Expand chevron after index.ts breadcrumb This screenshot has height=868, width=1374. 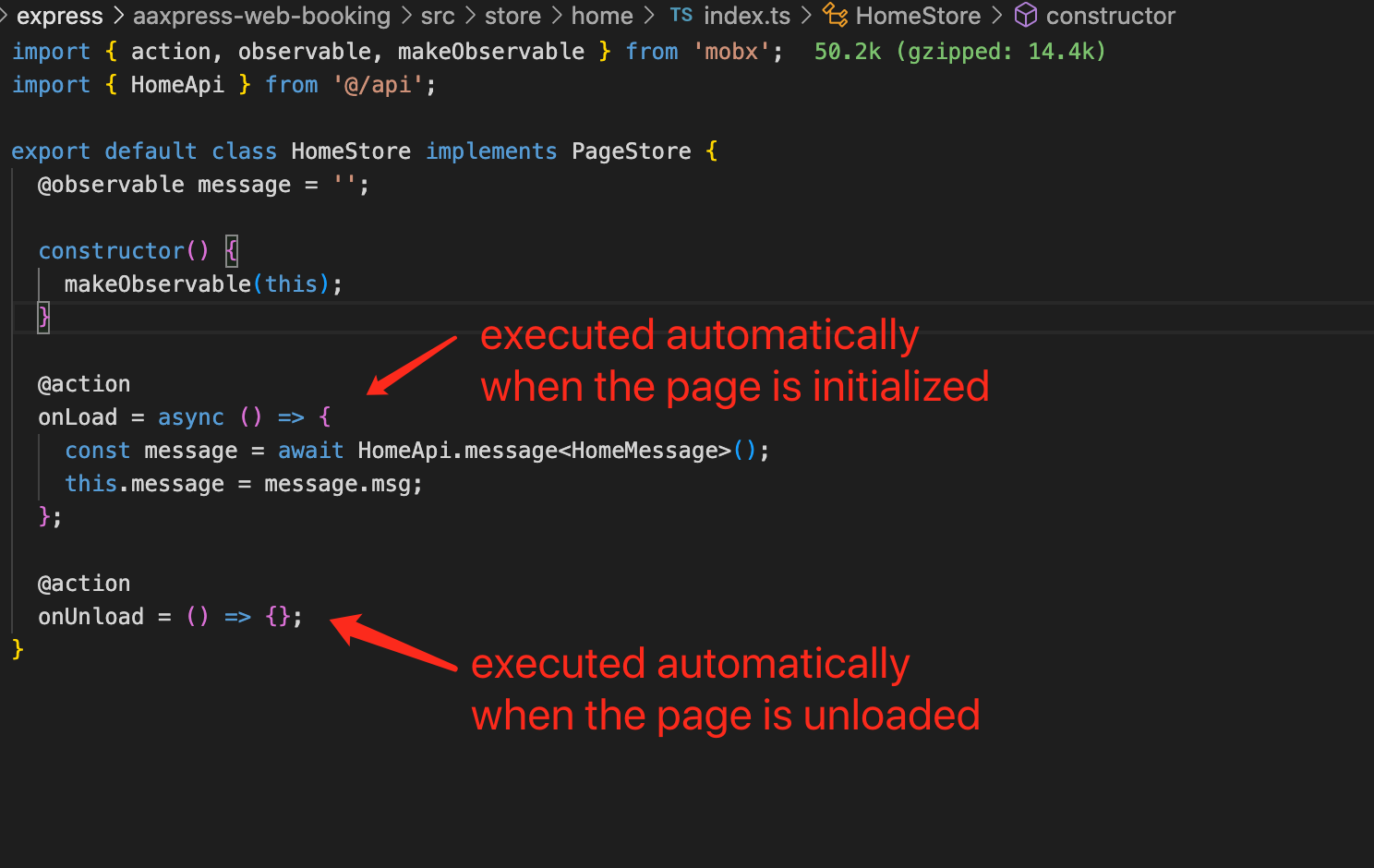click(x=806, y=16)
